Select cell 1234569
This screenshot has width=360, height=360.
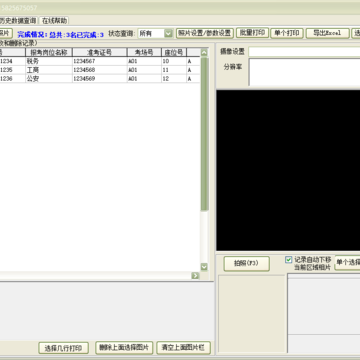pos(100,79)
